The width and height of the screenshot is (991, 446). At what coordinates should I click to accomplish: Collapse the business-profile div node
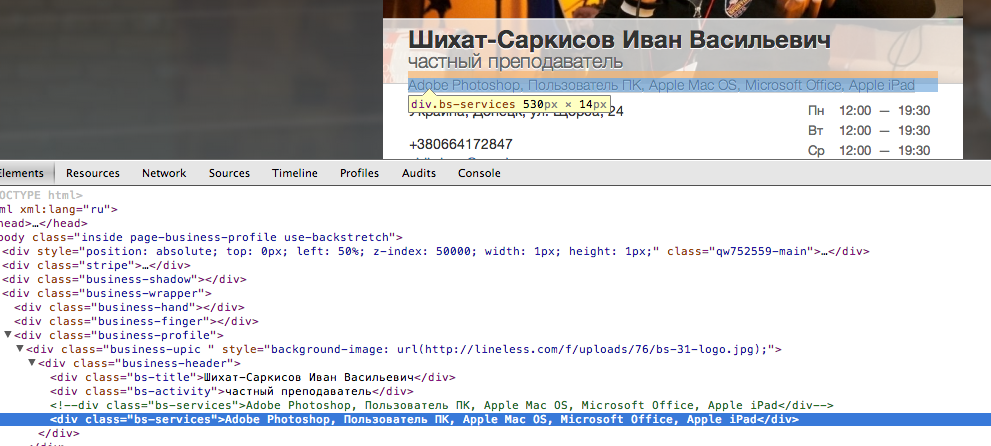[8, 335]
